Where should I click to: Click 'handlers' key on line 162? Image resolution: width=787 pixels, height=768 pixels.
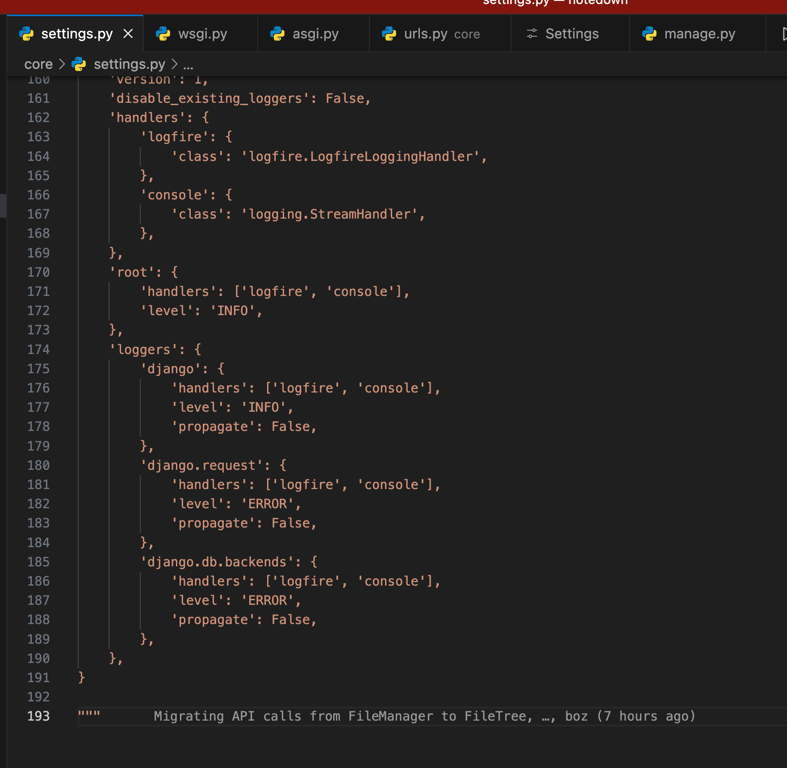(x=147, y=118)
